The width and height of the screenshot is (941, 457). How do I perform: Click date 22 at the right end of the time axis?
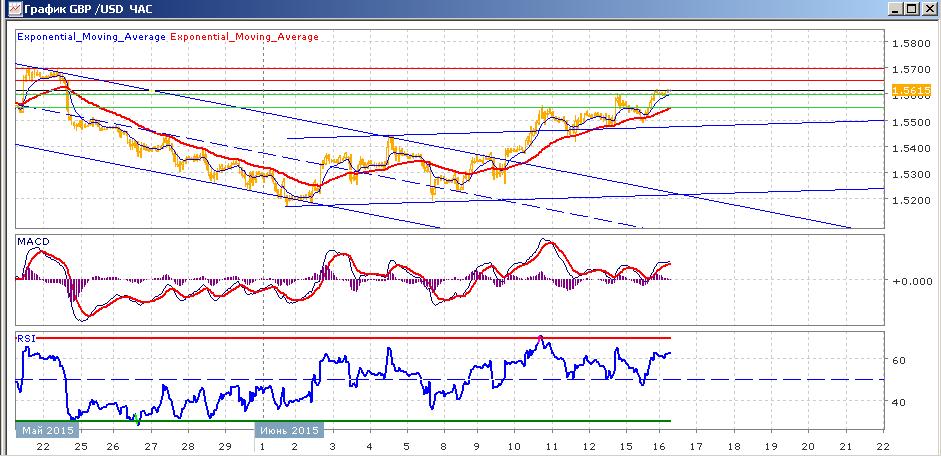pos(884,447)
